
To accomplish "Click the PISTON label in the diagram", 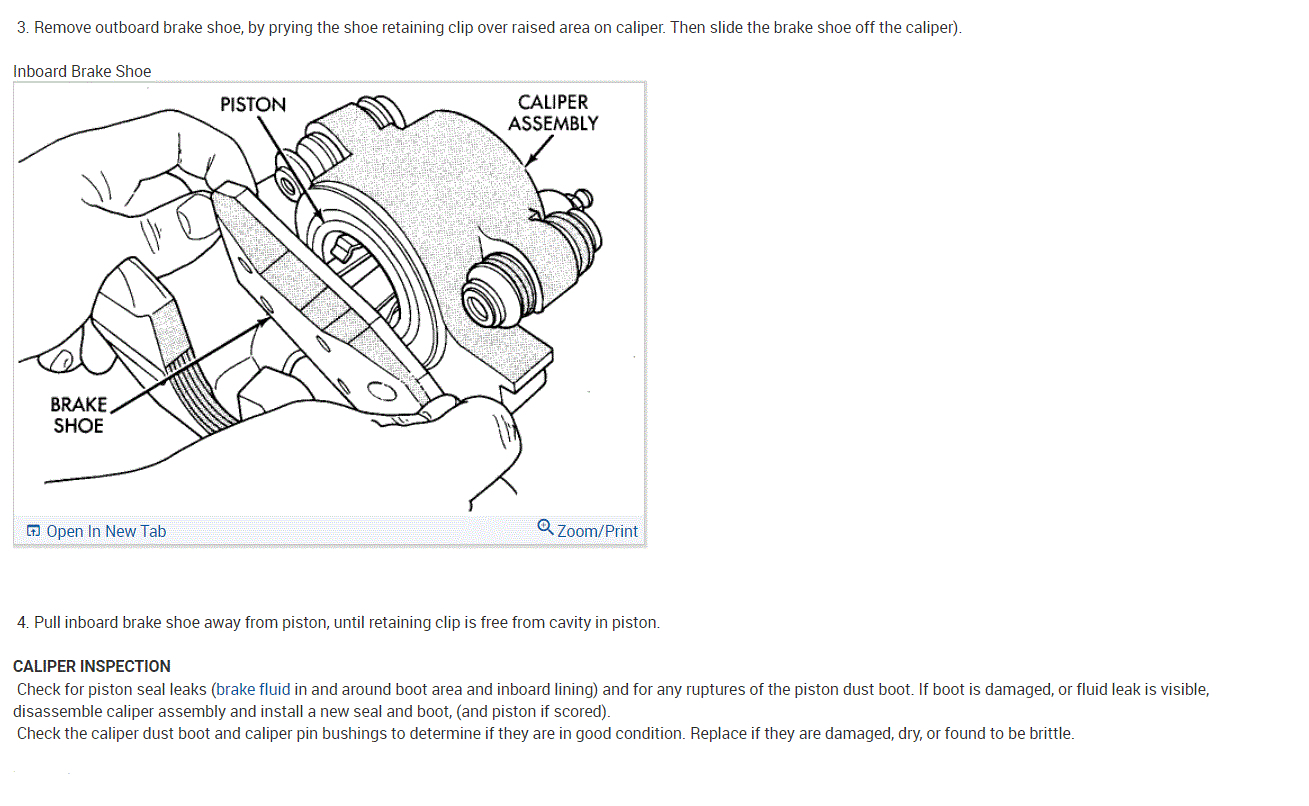I will tap(253, 105).
